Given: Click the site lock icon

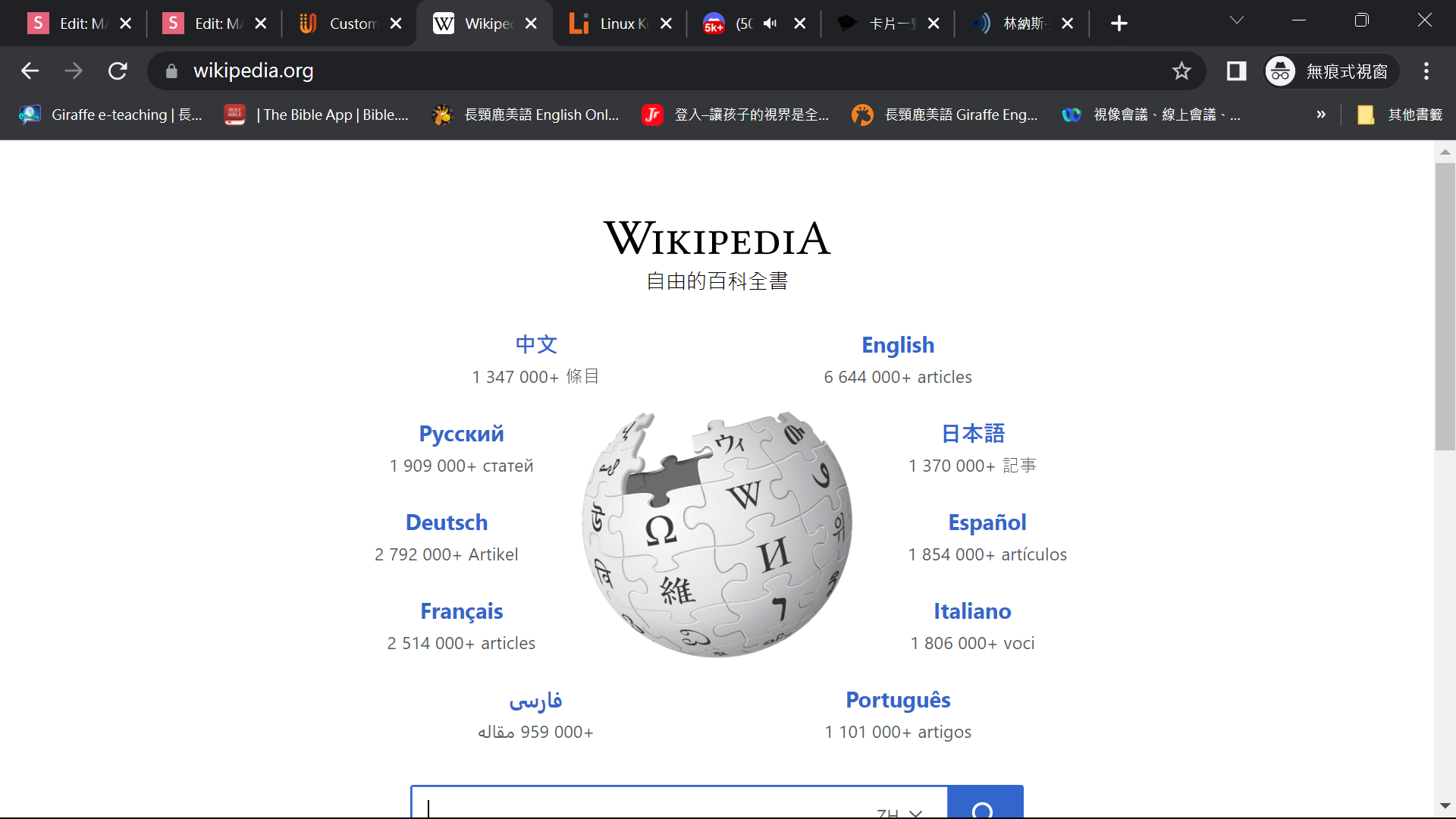Looking at the screenshot, I should (171, 71).
